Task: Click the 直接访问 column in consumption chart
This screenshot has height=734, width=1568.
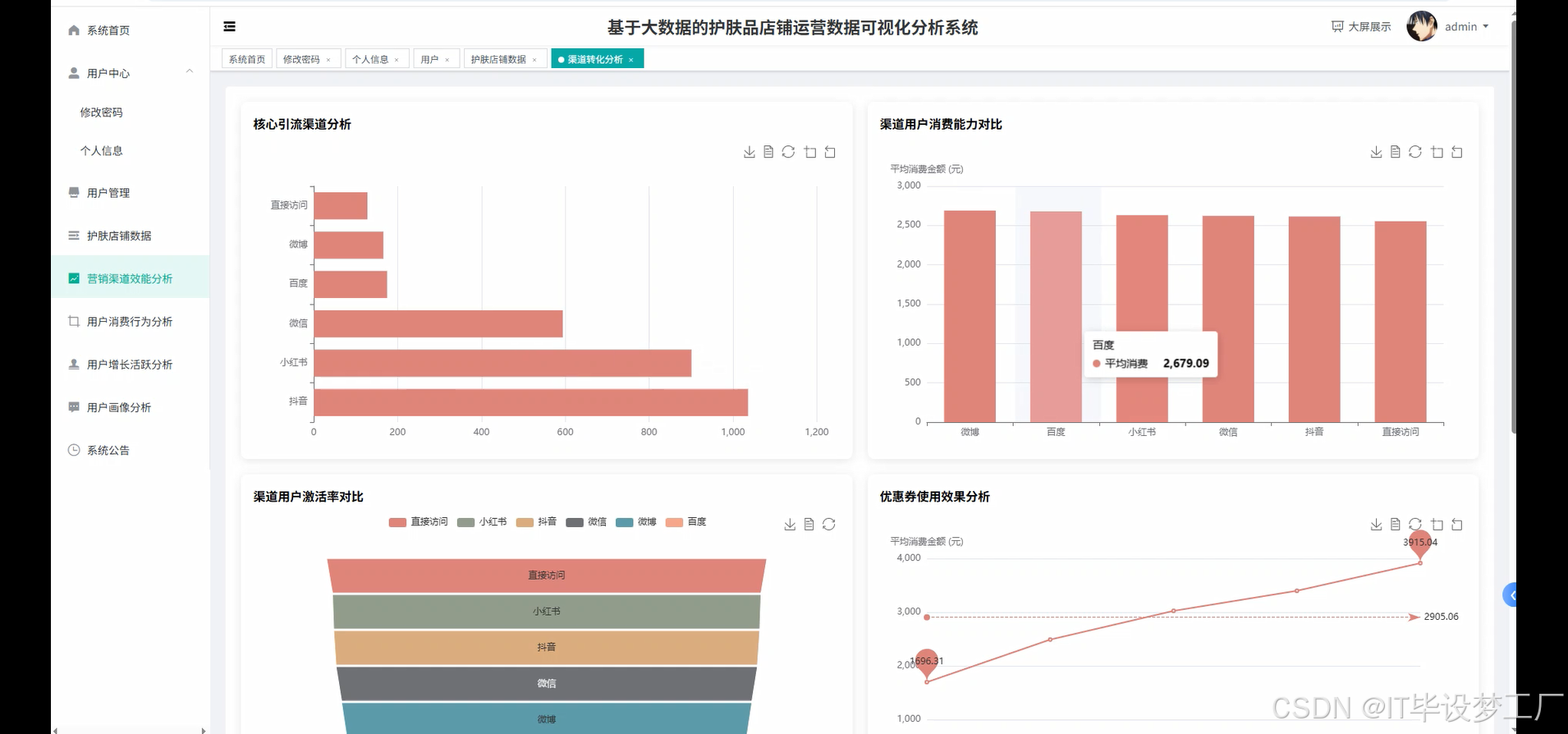Action: click(1401, 322)
